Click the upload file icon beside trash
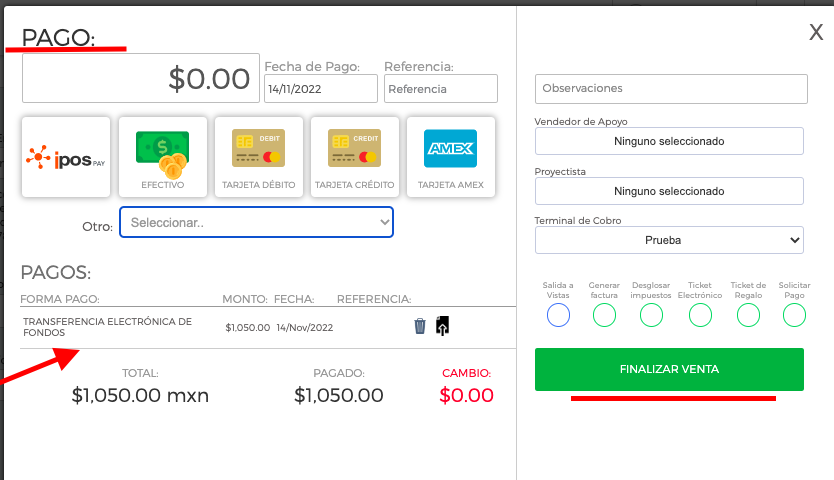The height and width of the screenshot is (480, 834). pyautogui.click(x=442, y=326)
